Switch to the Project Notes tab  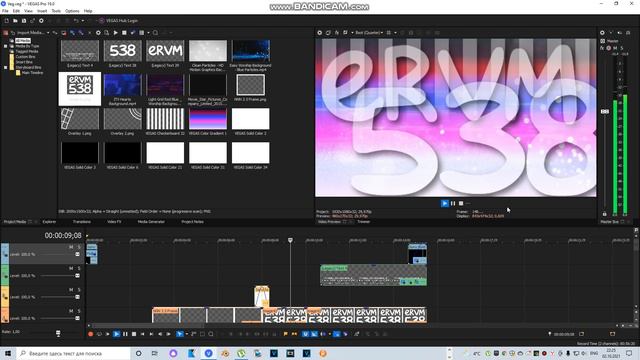(193, 222)
